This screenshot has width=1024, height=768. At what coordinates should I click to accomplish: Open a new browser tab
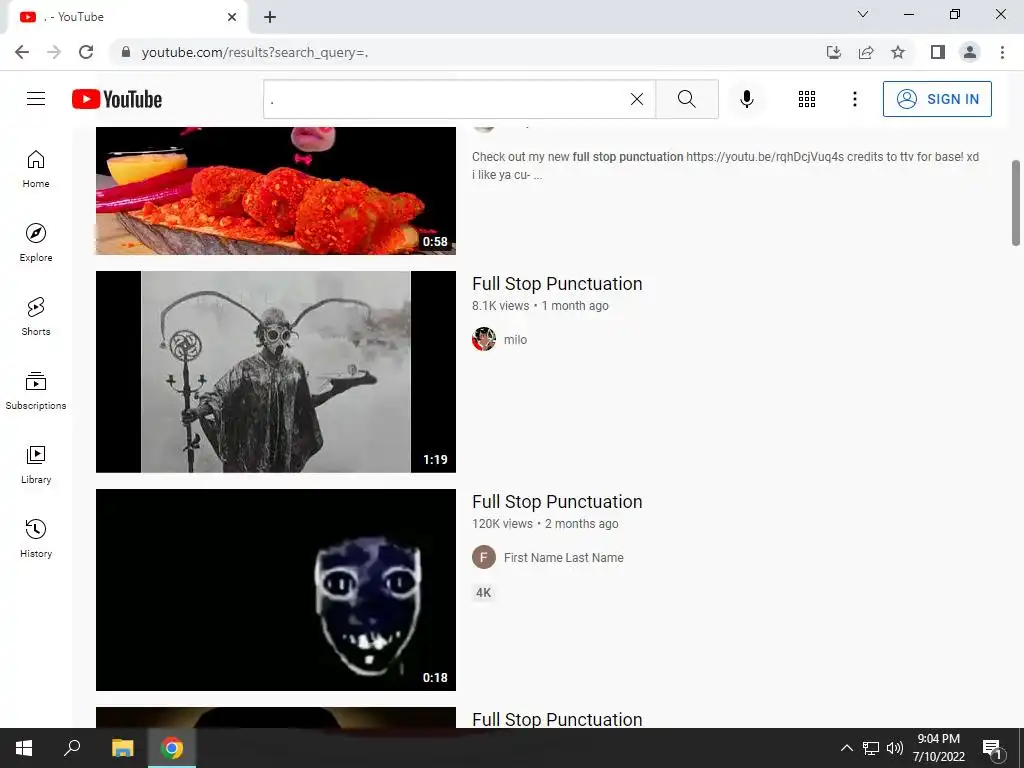click(270, 17)
